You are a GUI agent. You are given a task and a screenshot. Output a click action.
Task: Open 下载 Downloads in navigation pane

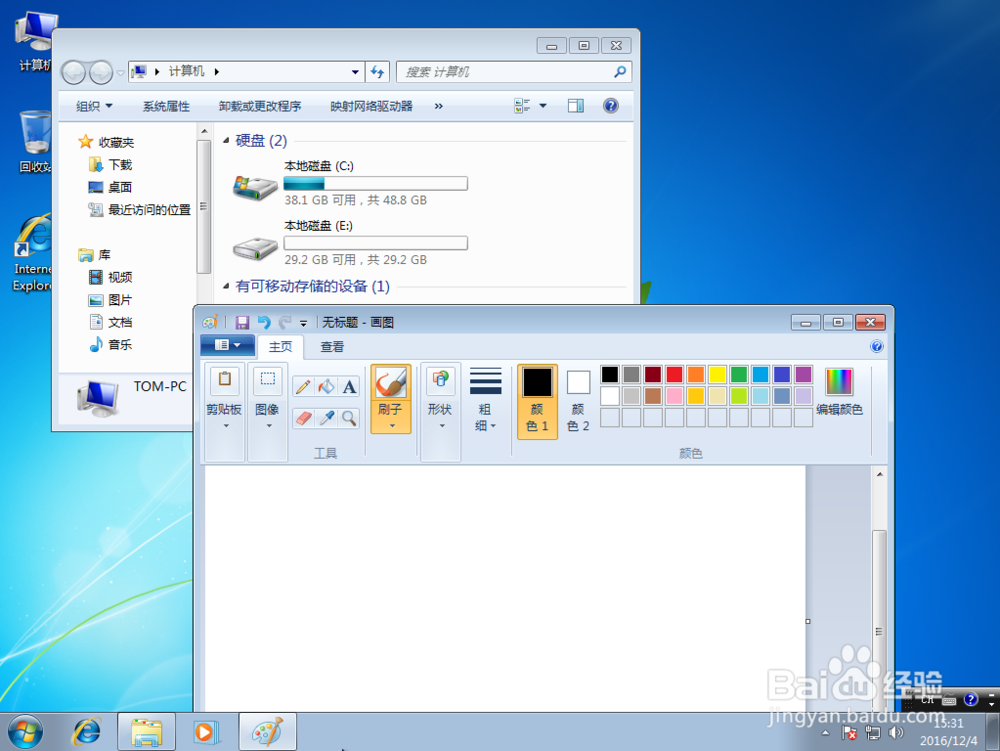[x=110, y=165]
